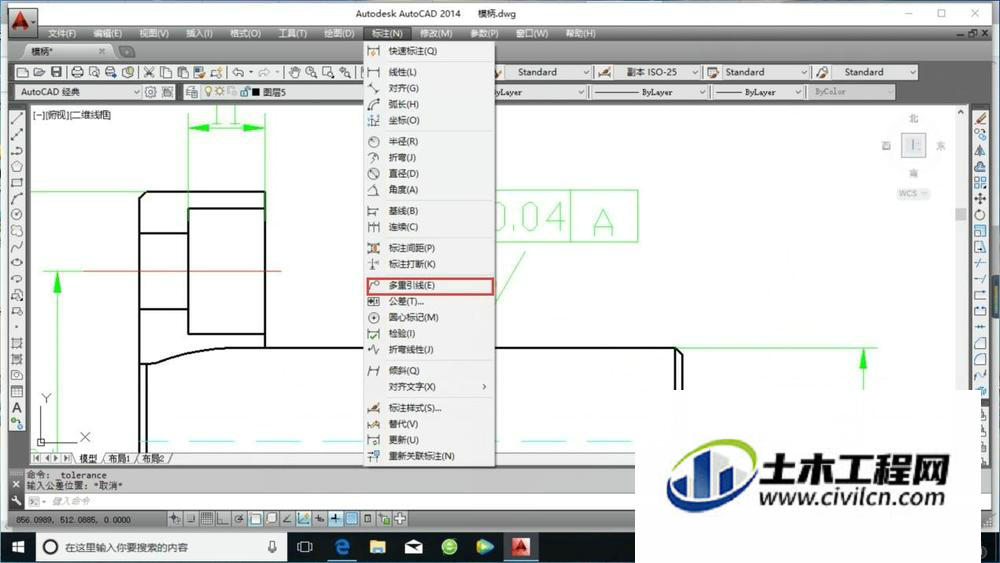
Task: Choose 标注样式(S)... entry
Action: click(429, 407)
